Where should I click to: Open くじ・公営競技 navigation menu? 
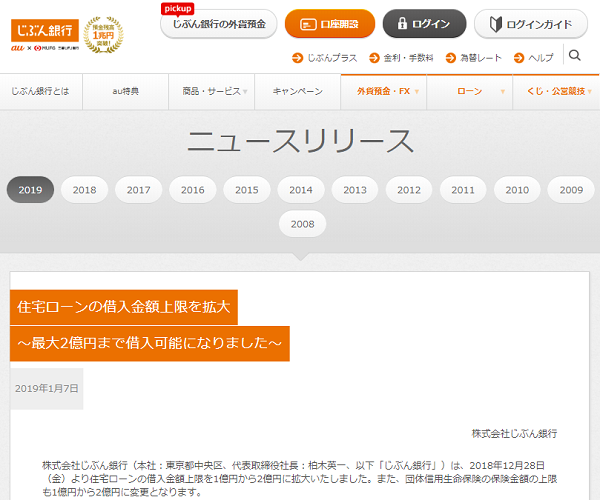pyautogui.click(x=556, y=91)
